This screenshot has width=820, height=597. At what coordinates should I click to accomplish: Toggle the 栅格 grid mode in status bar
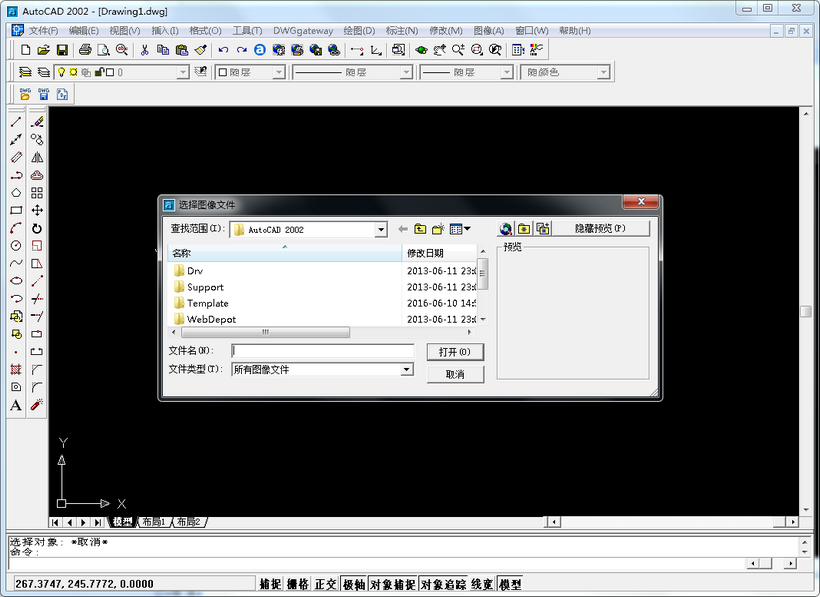click(x=298, y=584)
